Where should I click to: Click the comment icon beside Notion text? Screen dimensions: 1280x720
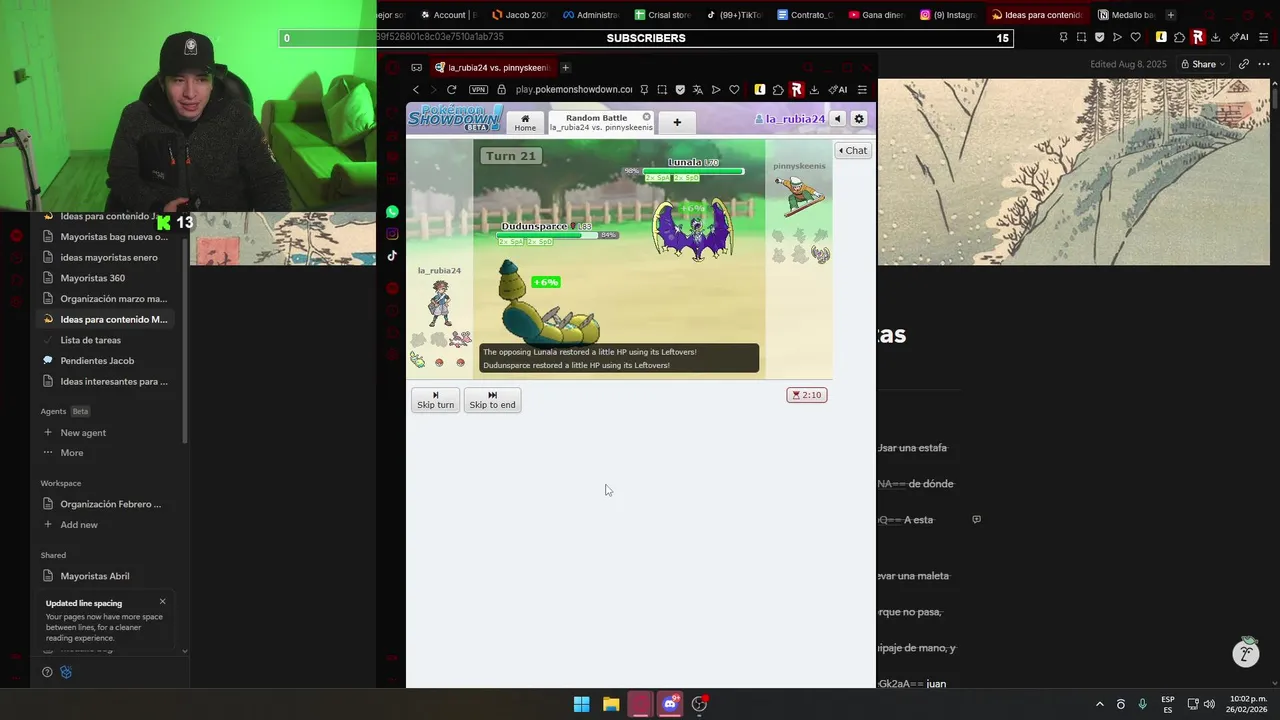click(977, 520)
